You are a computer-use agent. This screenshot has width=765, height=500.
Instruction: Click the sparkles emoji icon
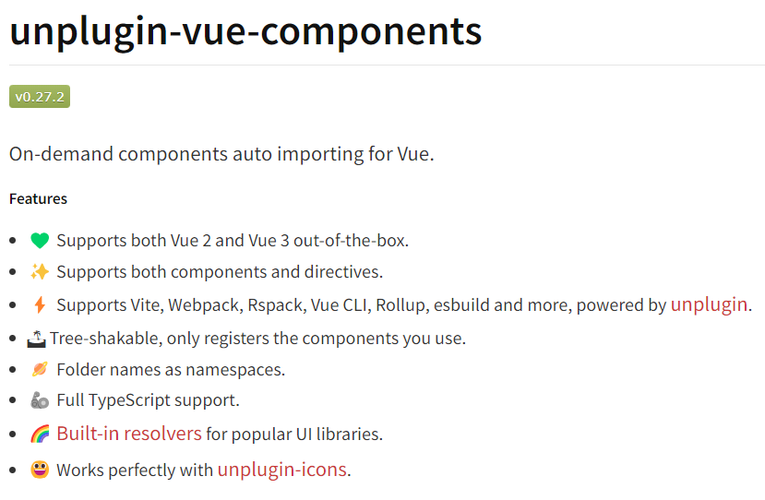(40, 272)
